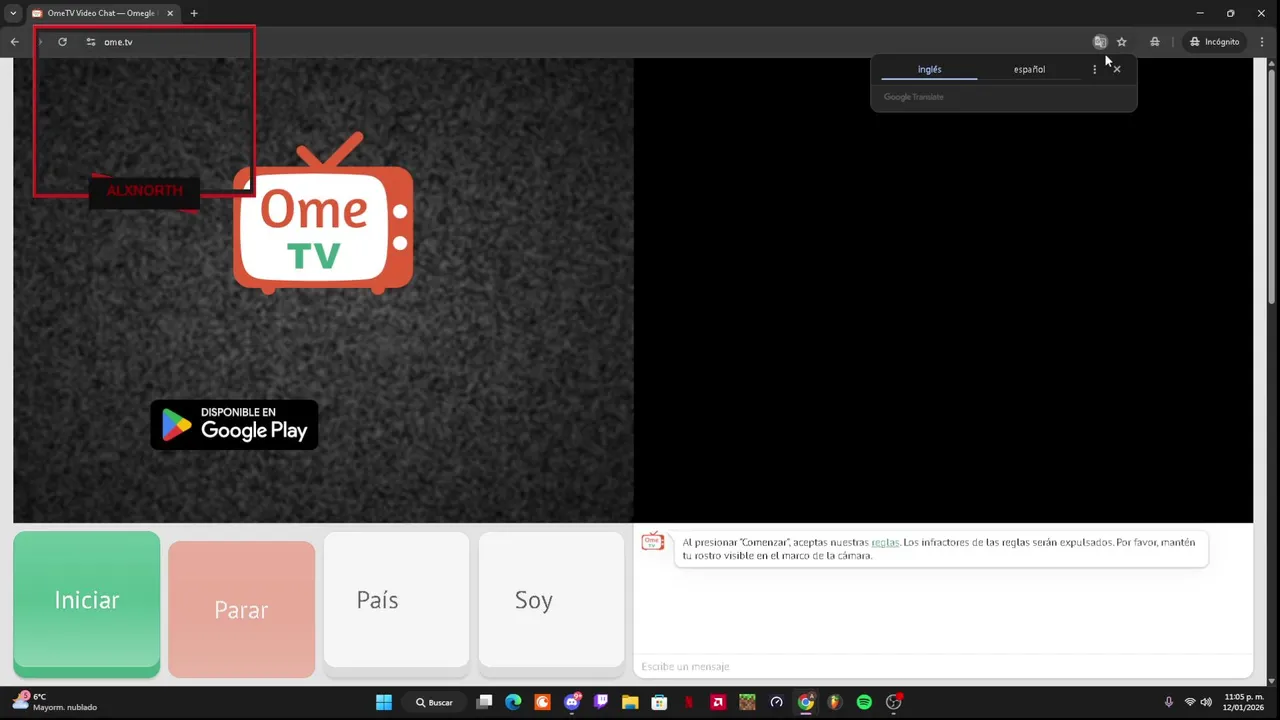This screenshot has height=720, width=1280.
Task: Open FL Studio from the taskbar
Action: point(835,702)
